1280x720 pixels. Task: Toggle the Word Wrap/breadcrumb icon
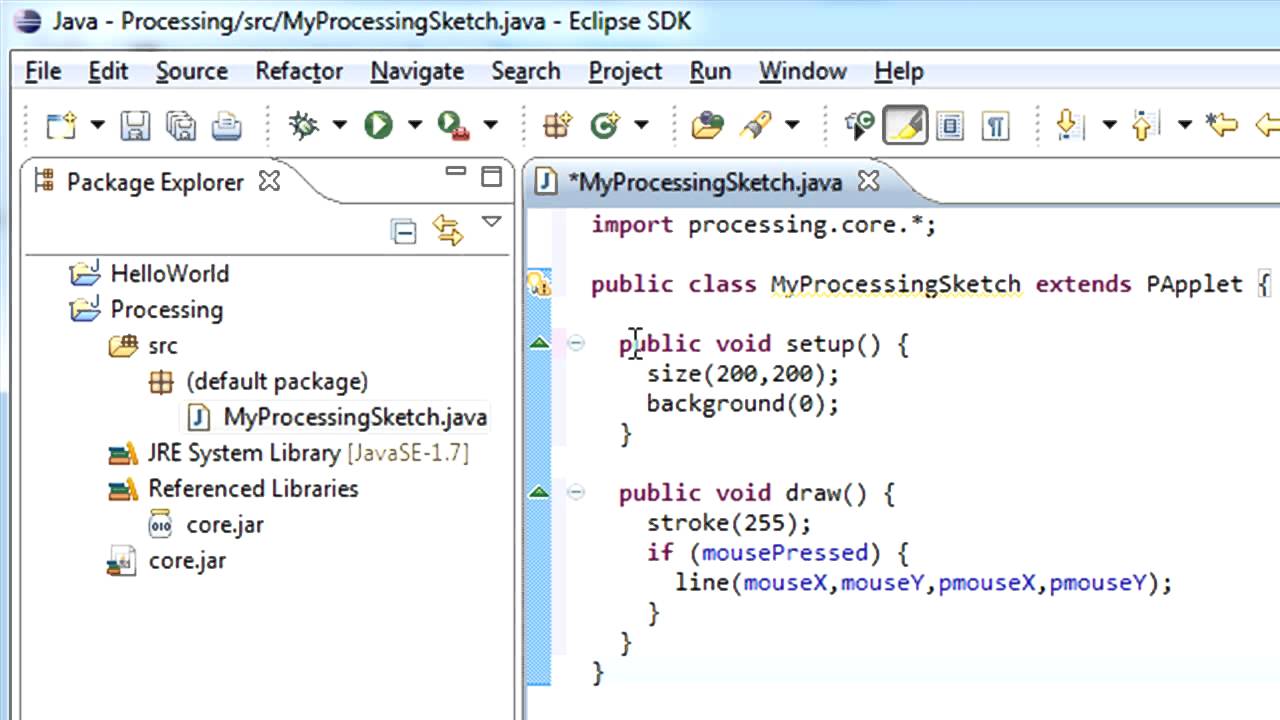click(x=858, y=125)
